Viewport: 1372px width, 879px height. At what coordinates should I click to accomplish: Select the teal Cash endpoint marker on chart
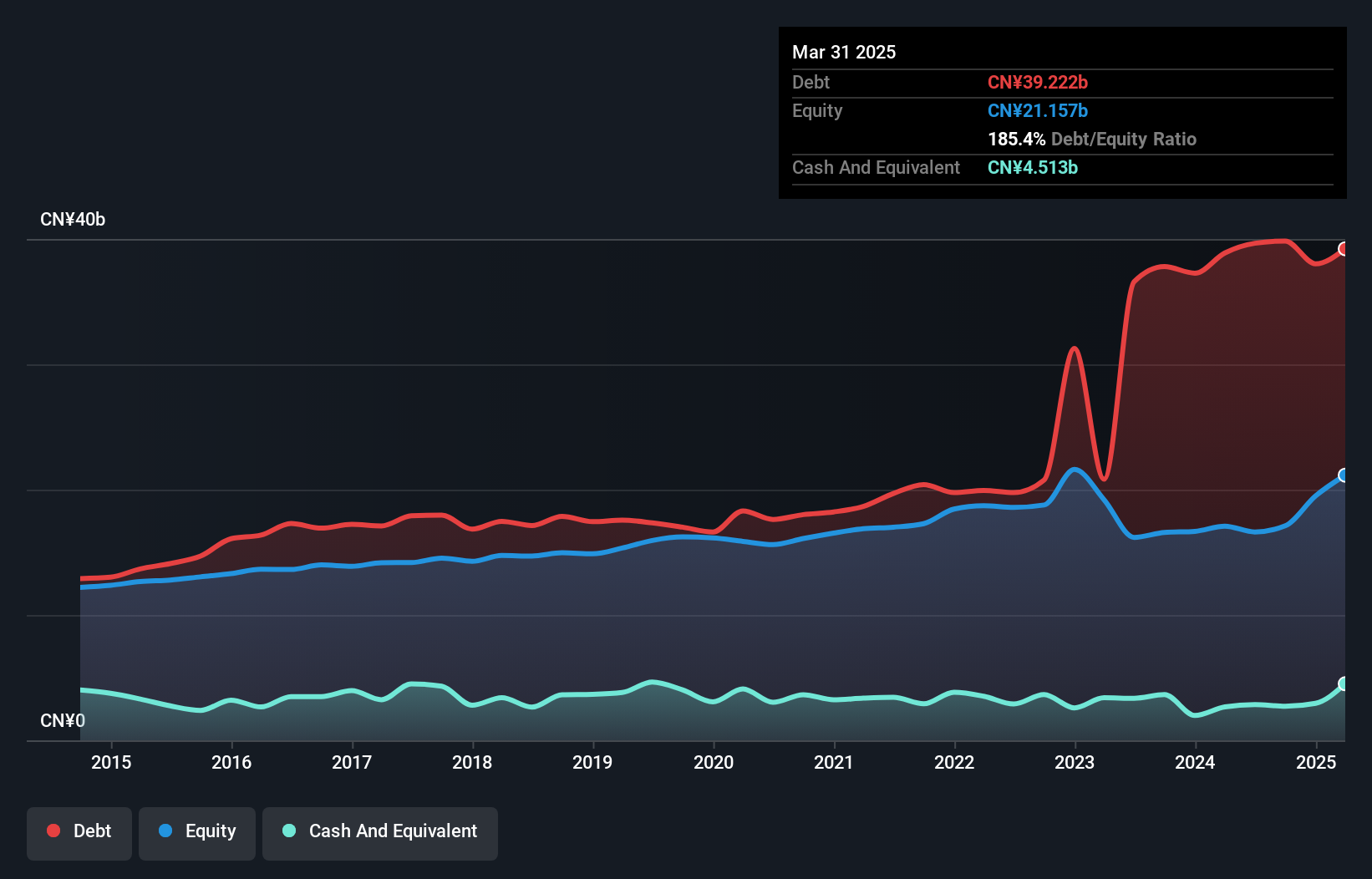click(1344, 683)
